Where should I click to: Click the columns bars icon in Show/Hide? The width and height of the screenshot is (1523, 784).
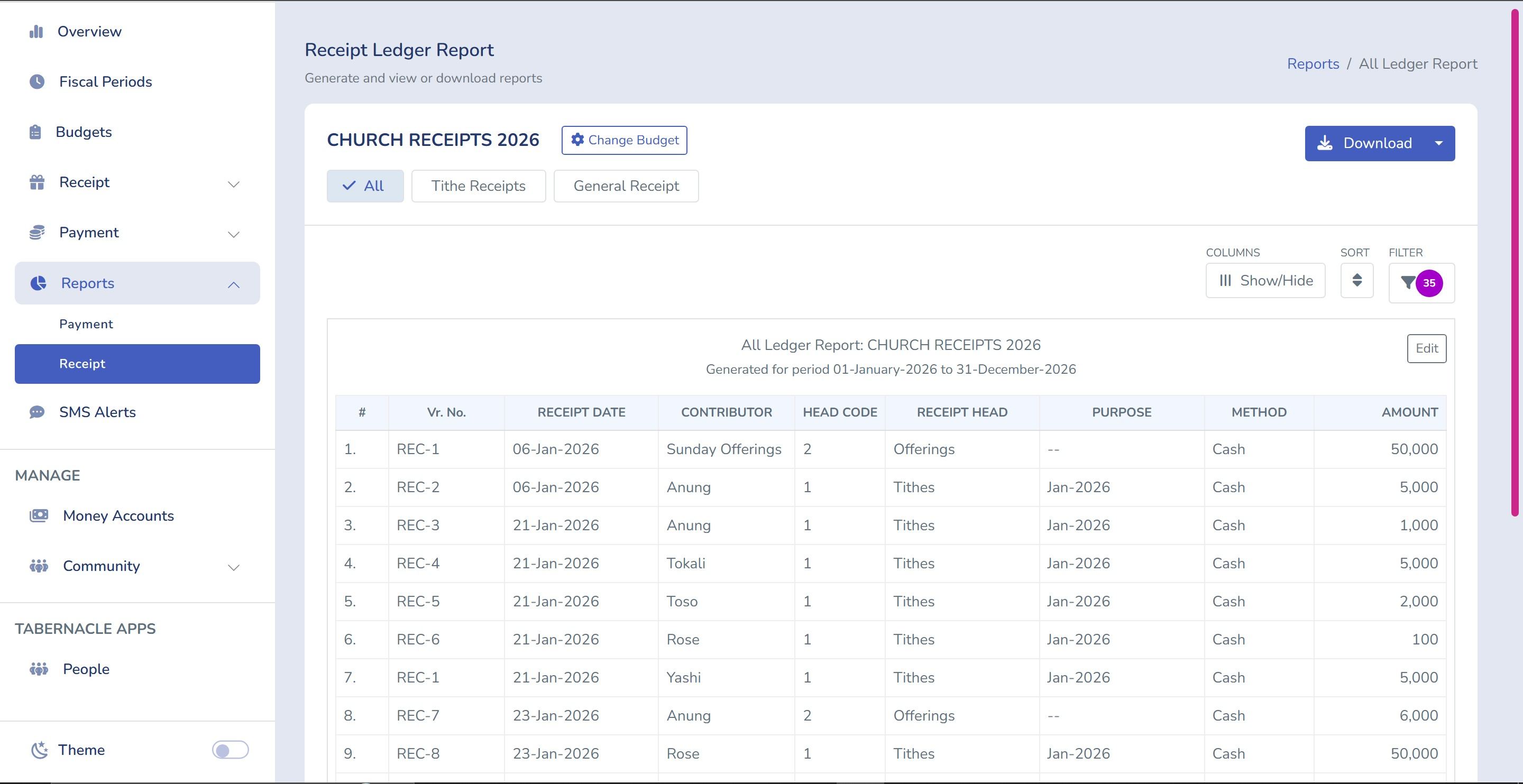coord(1225,280)
